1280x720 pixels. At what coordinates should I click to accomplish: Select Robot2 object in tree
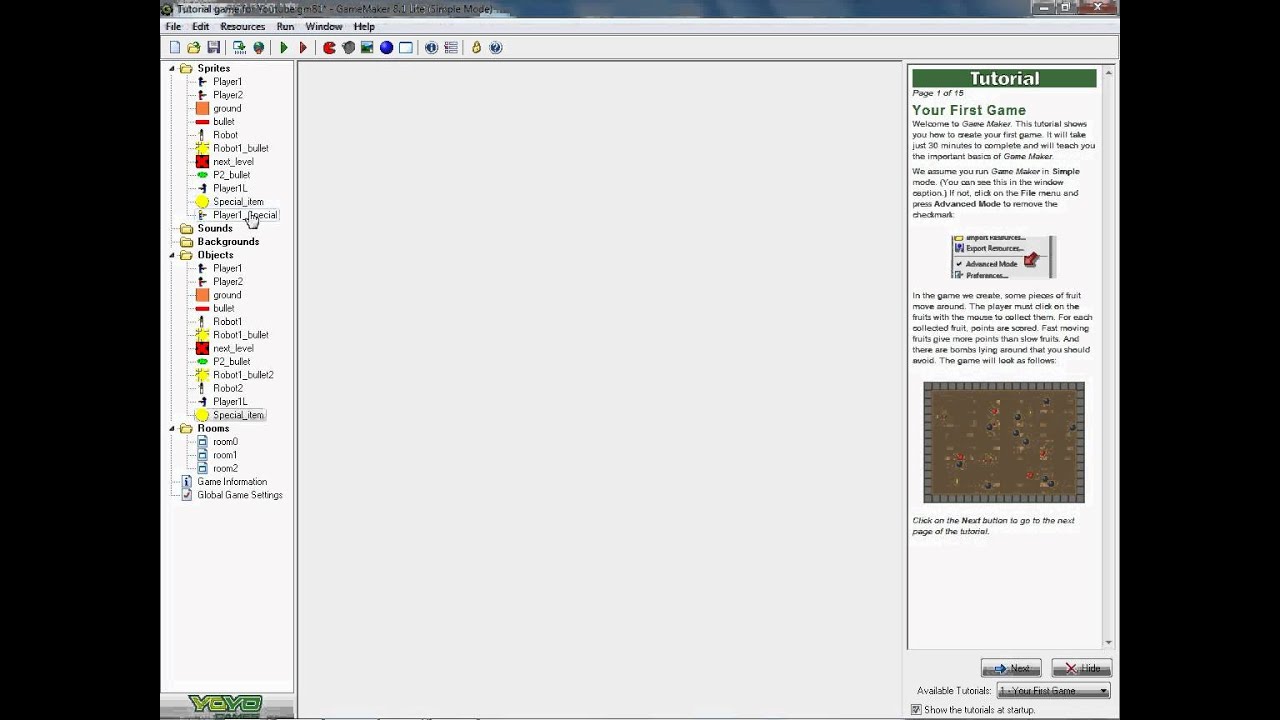point(228,388)
